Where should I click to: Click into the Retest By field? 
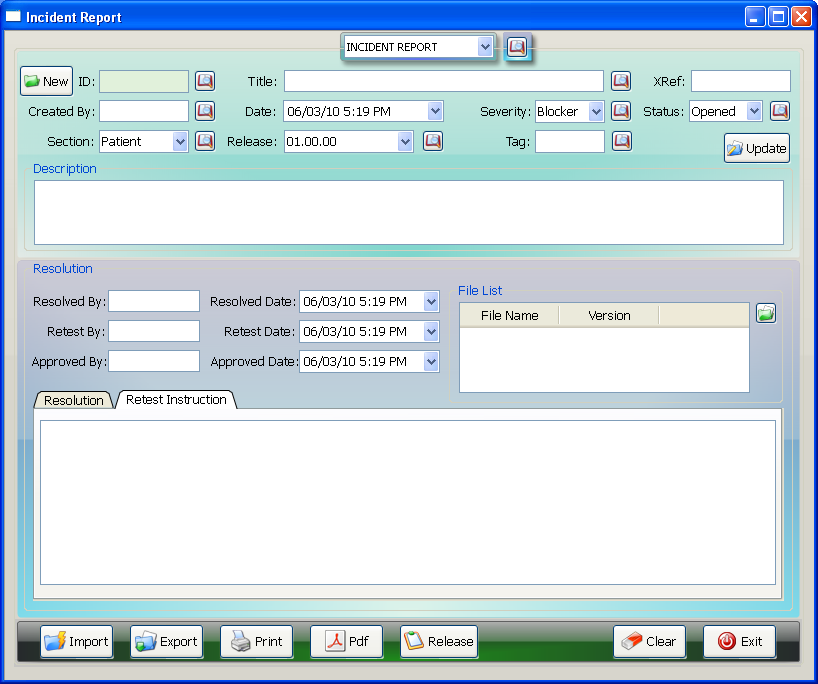pyautogui.click(x=154, y=331)
